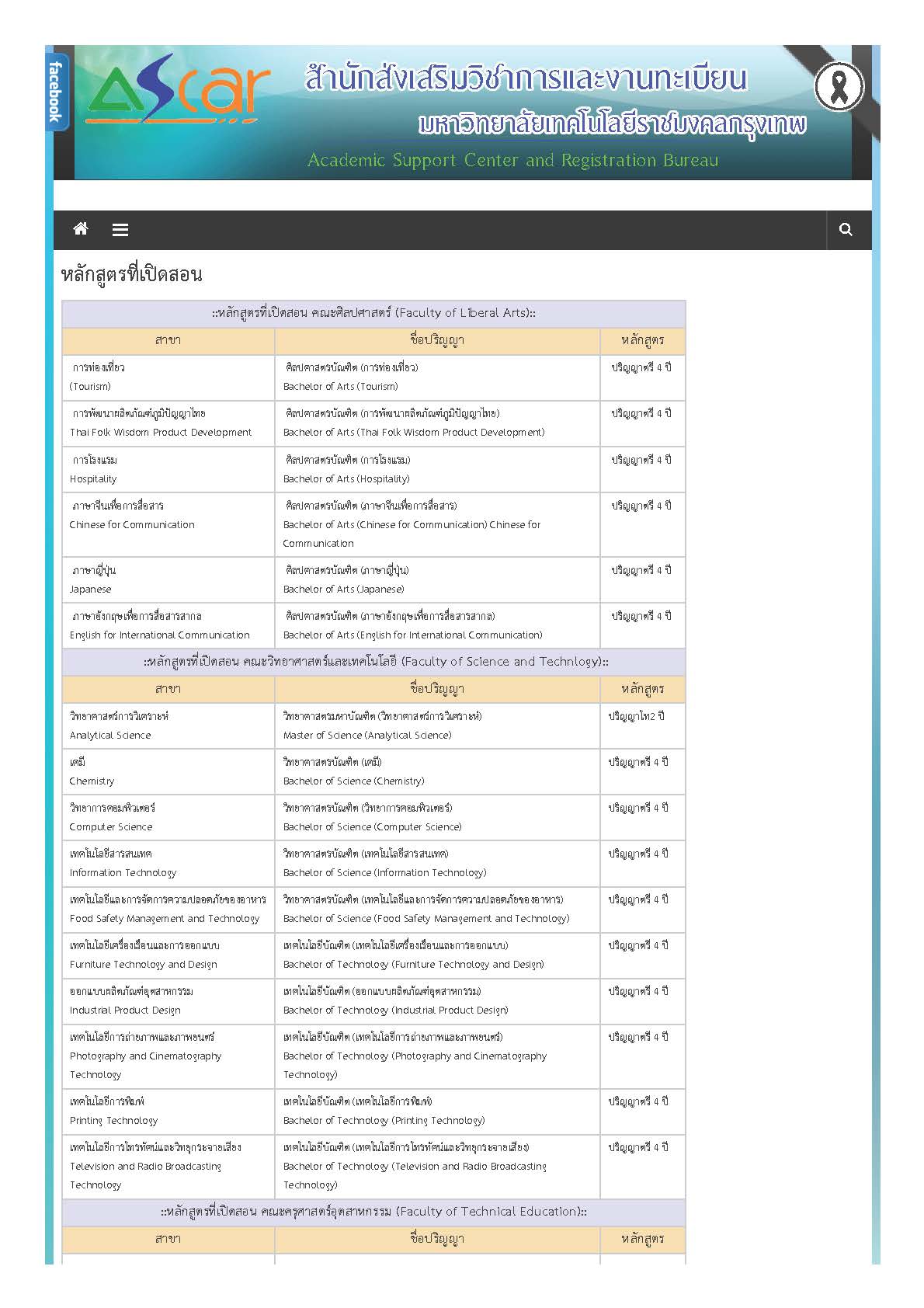The width and height of the screenshot is (924, 1308).
Task: Click Thai Folk Wisdom Product Development entry
Action: (x=161, y=423)
